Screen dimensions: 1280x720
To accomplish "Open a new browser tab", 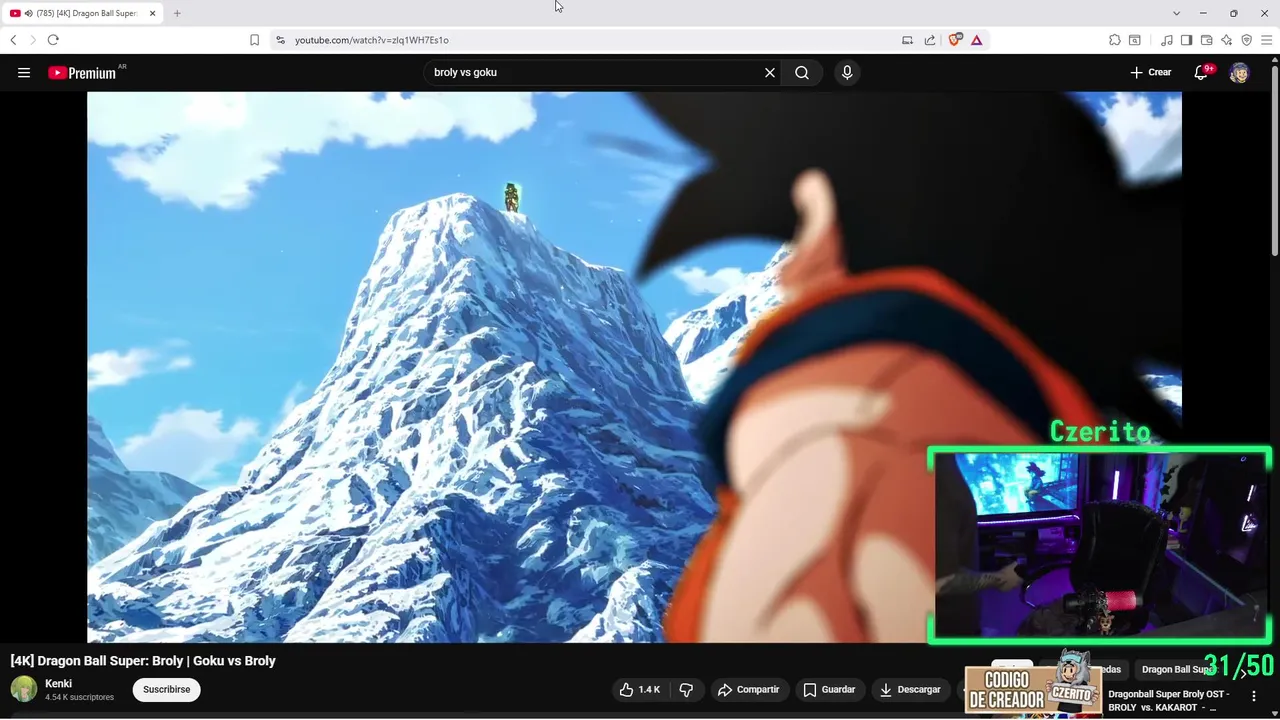I will (177, 13).
